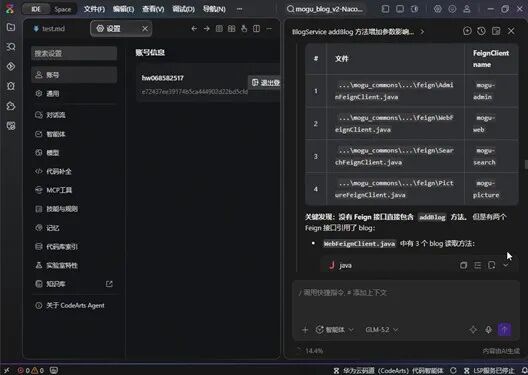
Task: Switch to IDE mode
Action: click(36, 9)
